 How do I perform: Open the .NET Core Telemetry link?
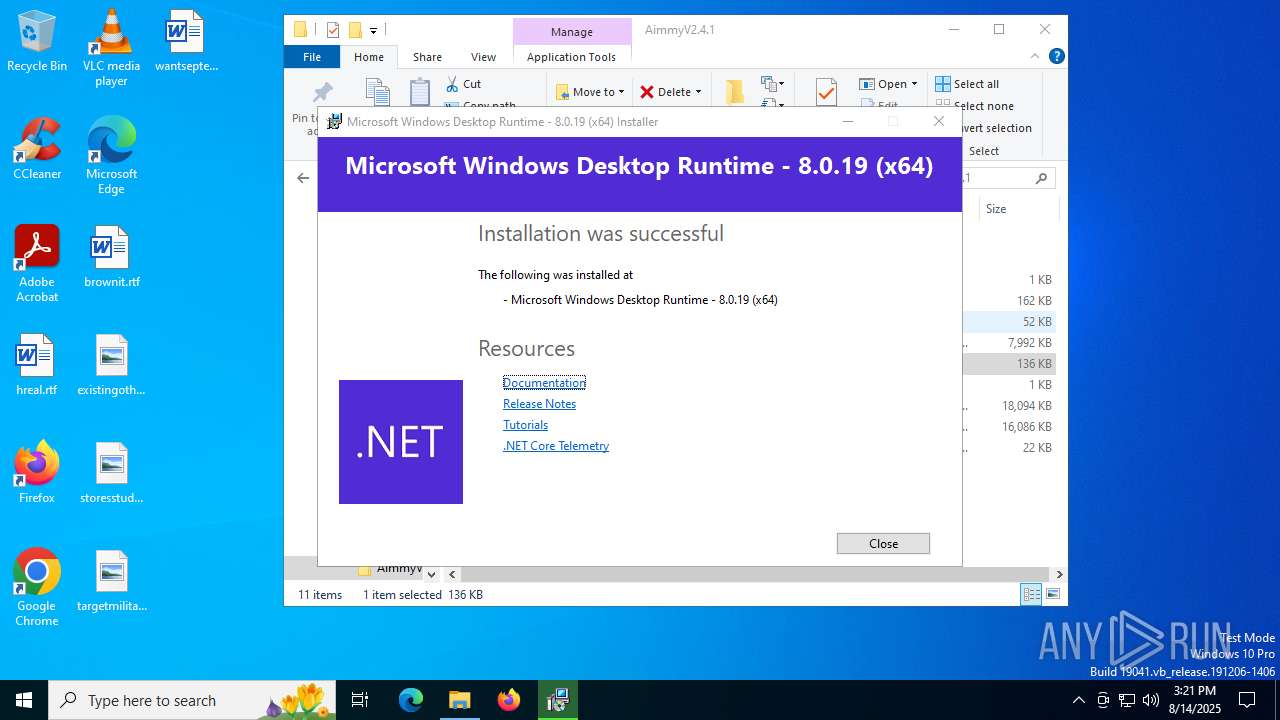(x=556, y=446)
